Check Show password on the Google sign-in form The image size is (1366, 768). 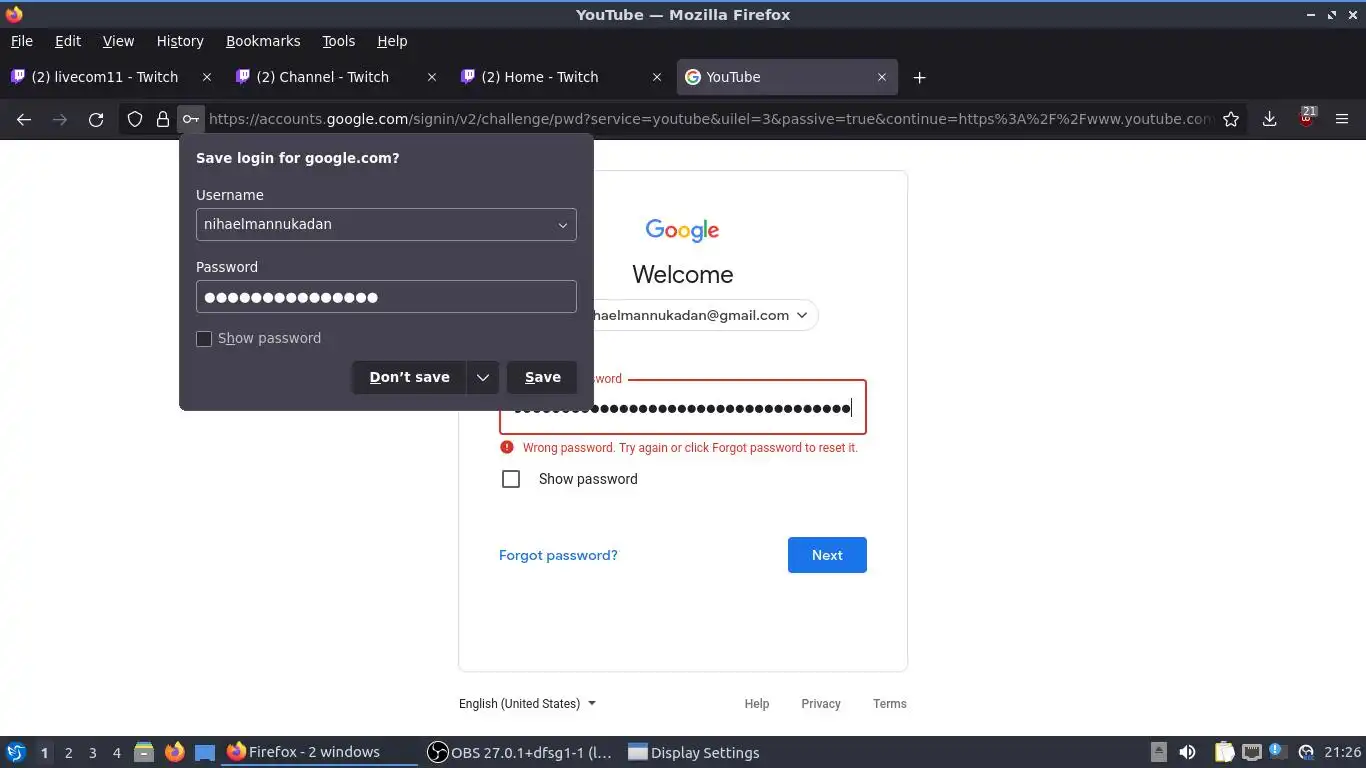click(511, 479)
